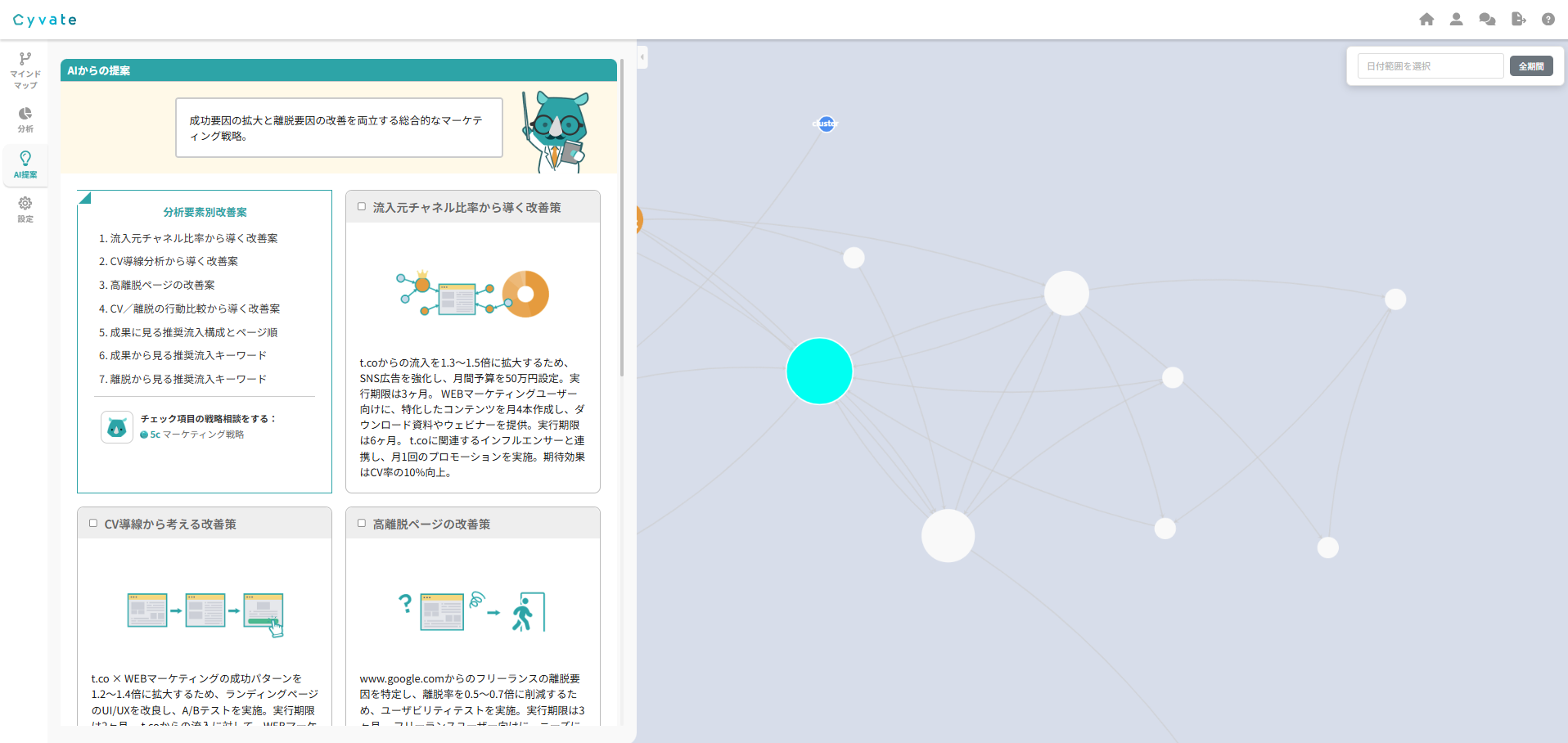Open 設定 in the sidebar
Viewport: 1568px width, 743px height.
tap(25, 209)
